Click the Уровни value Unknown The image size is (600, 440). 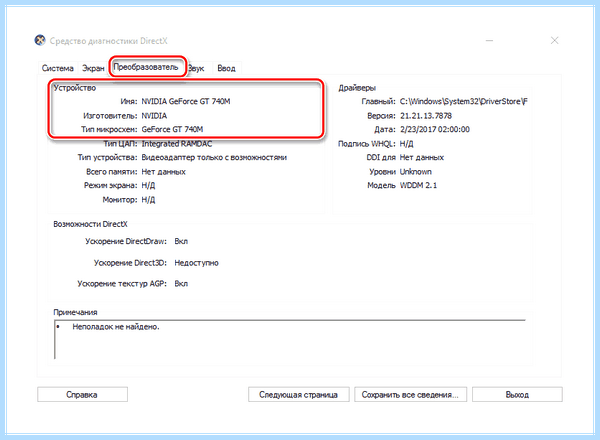(416, 172)
